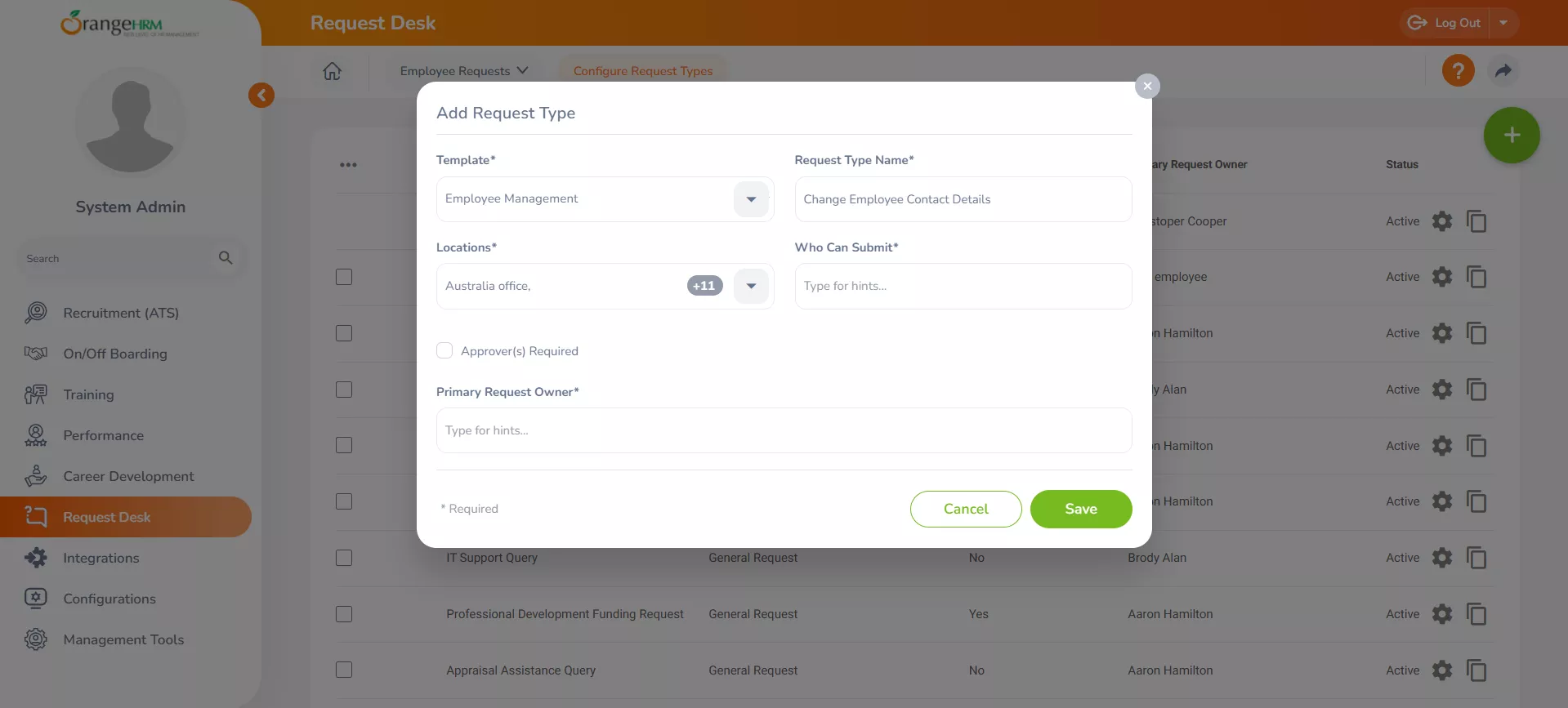
Task: Click the sidebar search magnifier icon
Action: pos(226,258)
